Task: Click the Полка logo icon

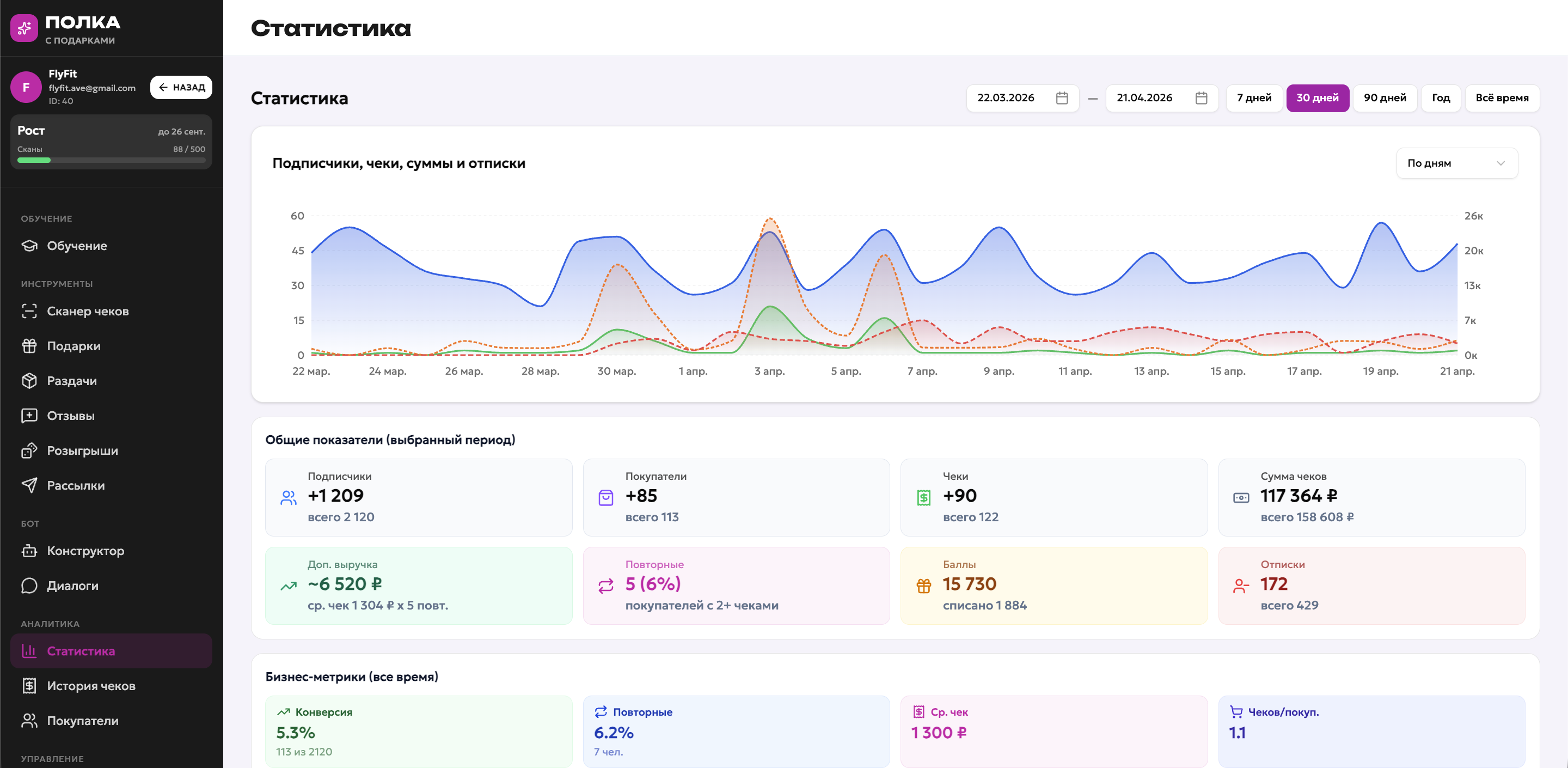Action: point(24,28)
